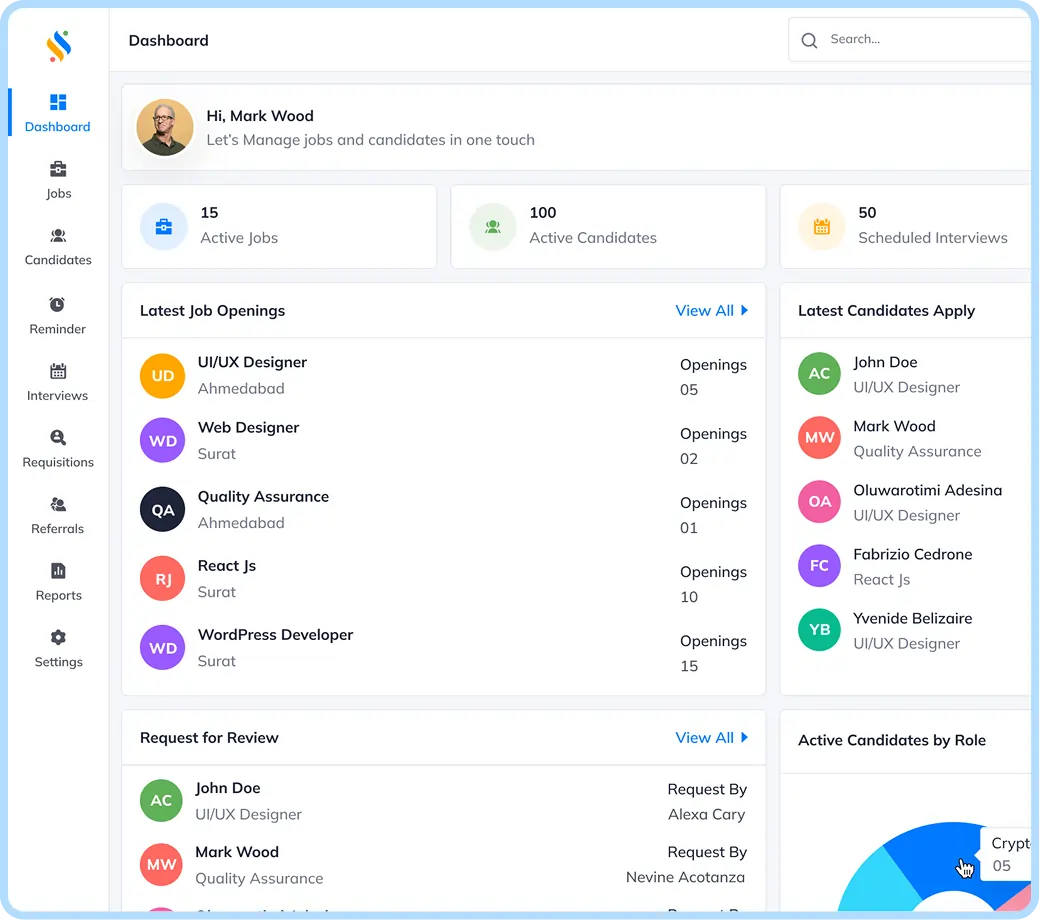Click requester name Alexa Cary

coord(706,815)
